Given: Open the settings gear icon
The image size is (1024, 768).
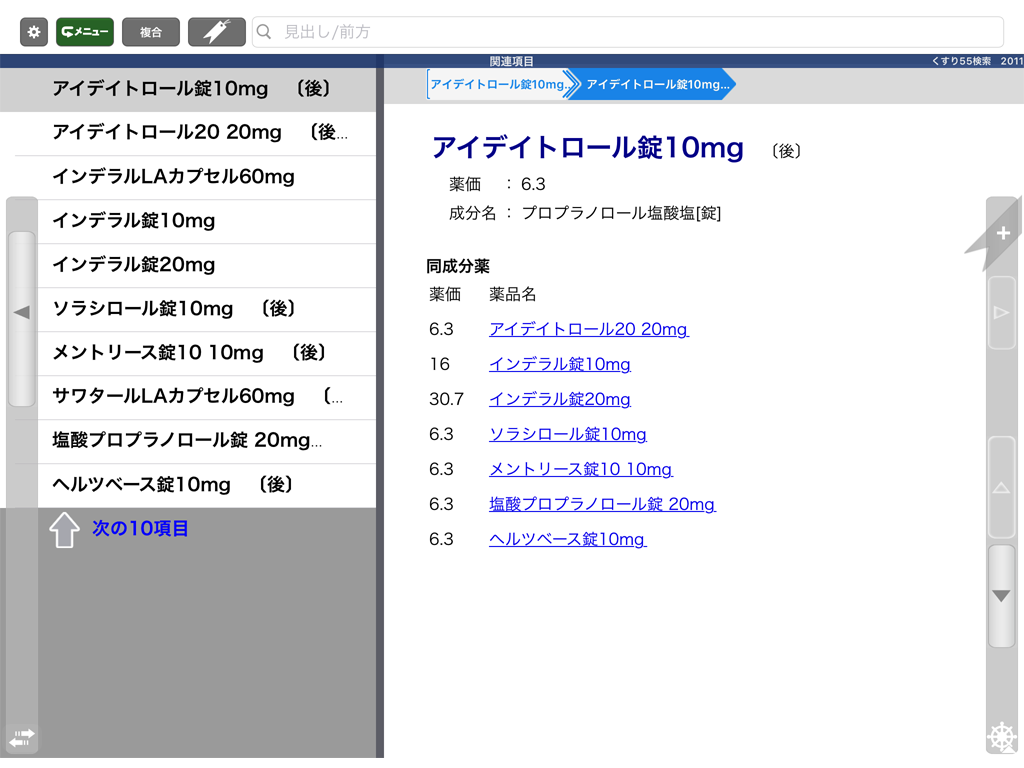Looking at the screenshot, I should (x=34, y=32).
